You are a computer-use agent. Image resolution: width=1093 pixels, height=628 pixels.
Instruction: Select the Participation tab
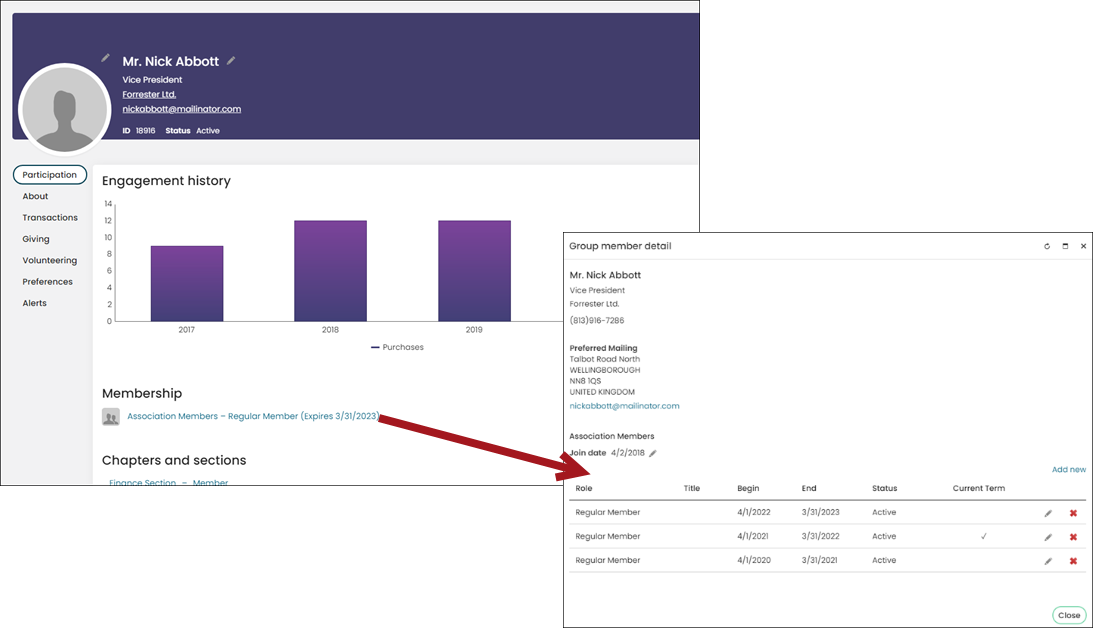tap(49, 174)
